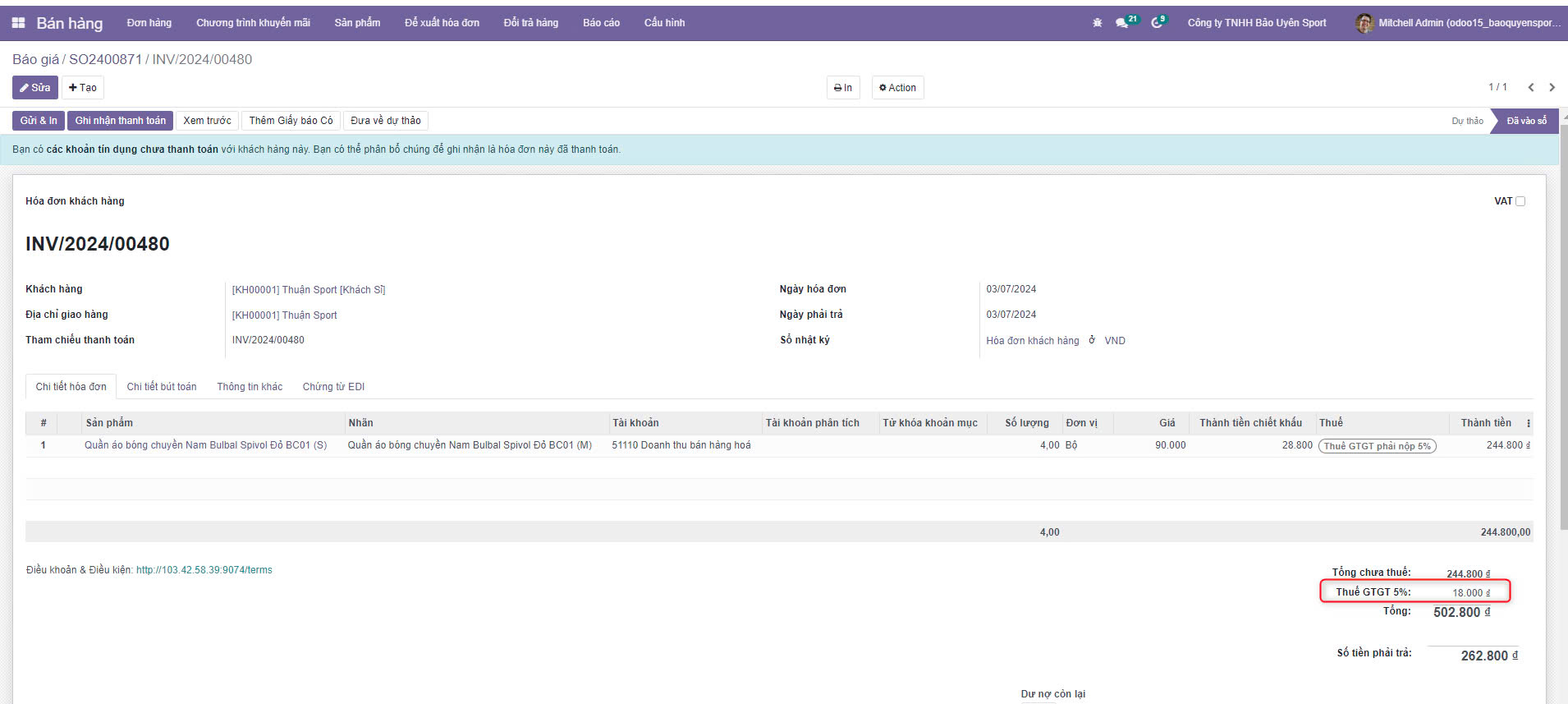Click the SO2400871 breadcrumb link
Image resolution: width=1568 pixels, height=704 pixels.
[x=105, y=59]
